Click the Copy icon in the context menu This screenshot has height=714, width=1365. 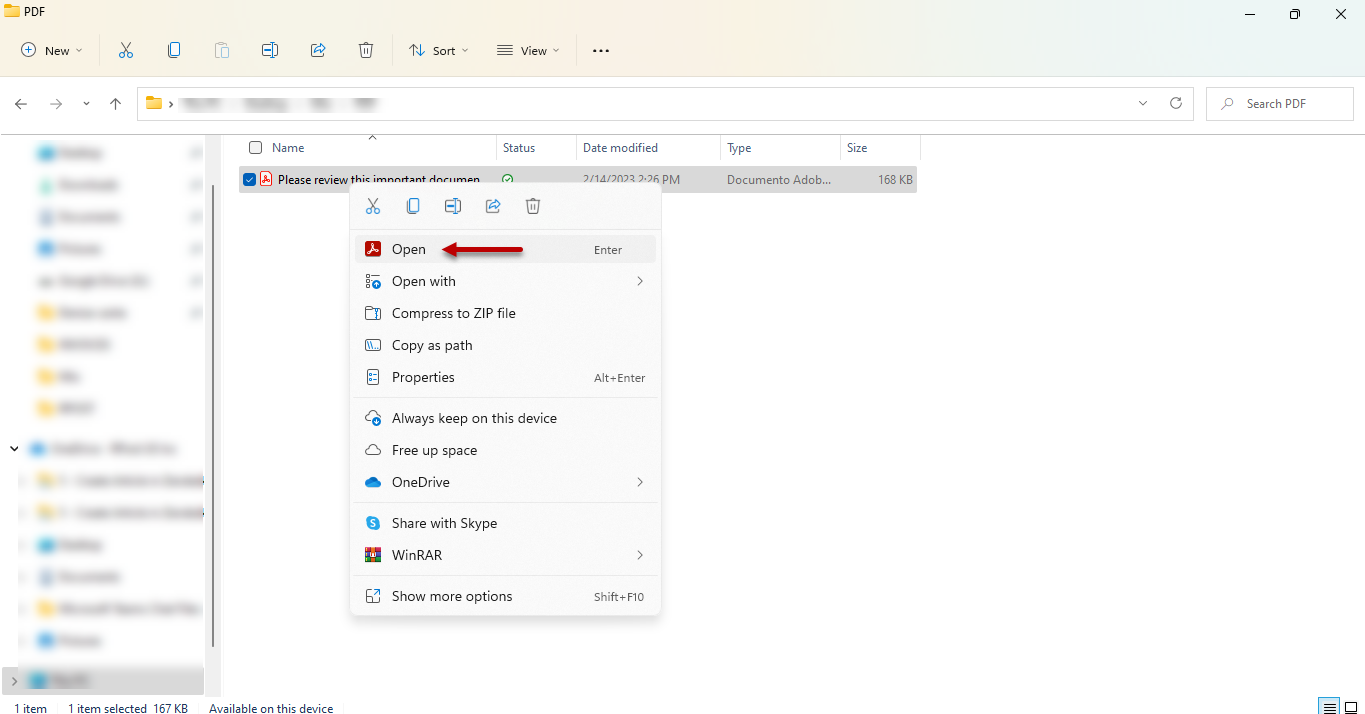[x=413, y=206]
